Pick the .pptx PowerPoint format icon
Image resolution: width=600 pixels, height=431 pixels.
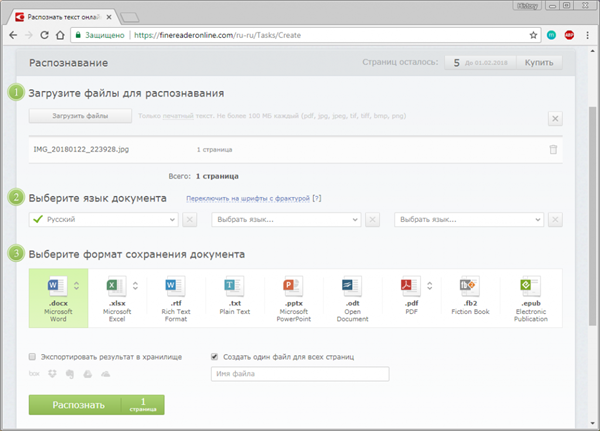(x=293, y=286)
